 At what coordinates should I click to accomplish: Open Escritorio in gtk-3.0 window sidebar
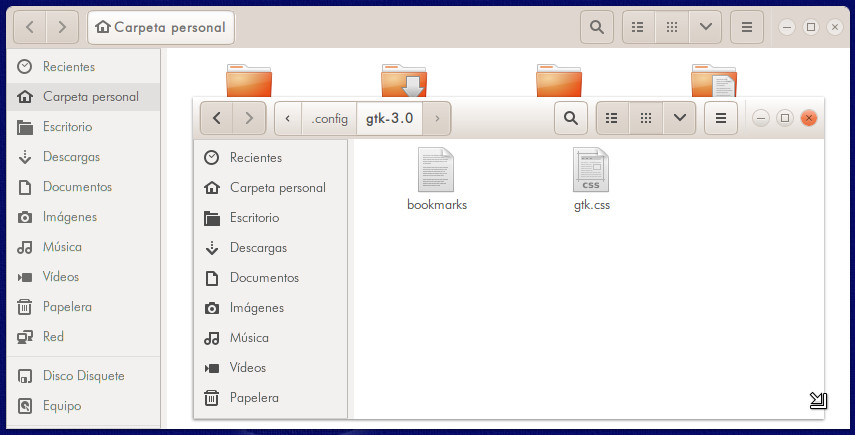point(270,218)
